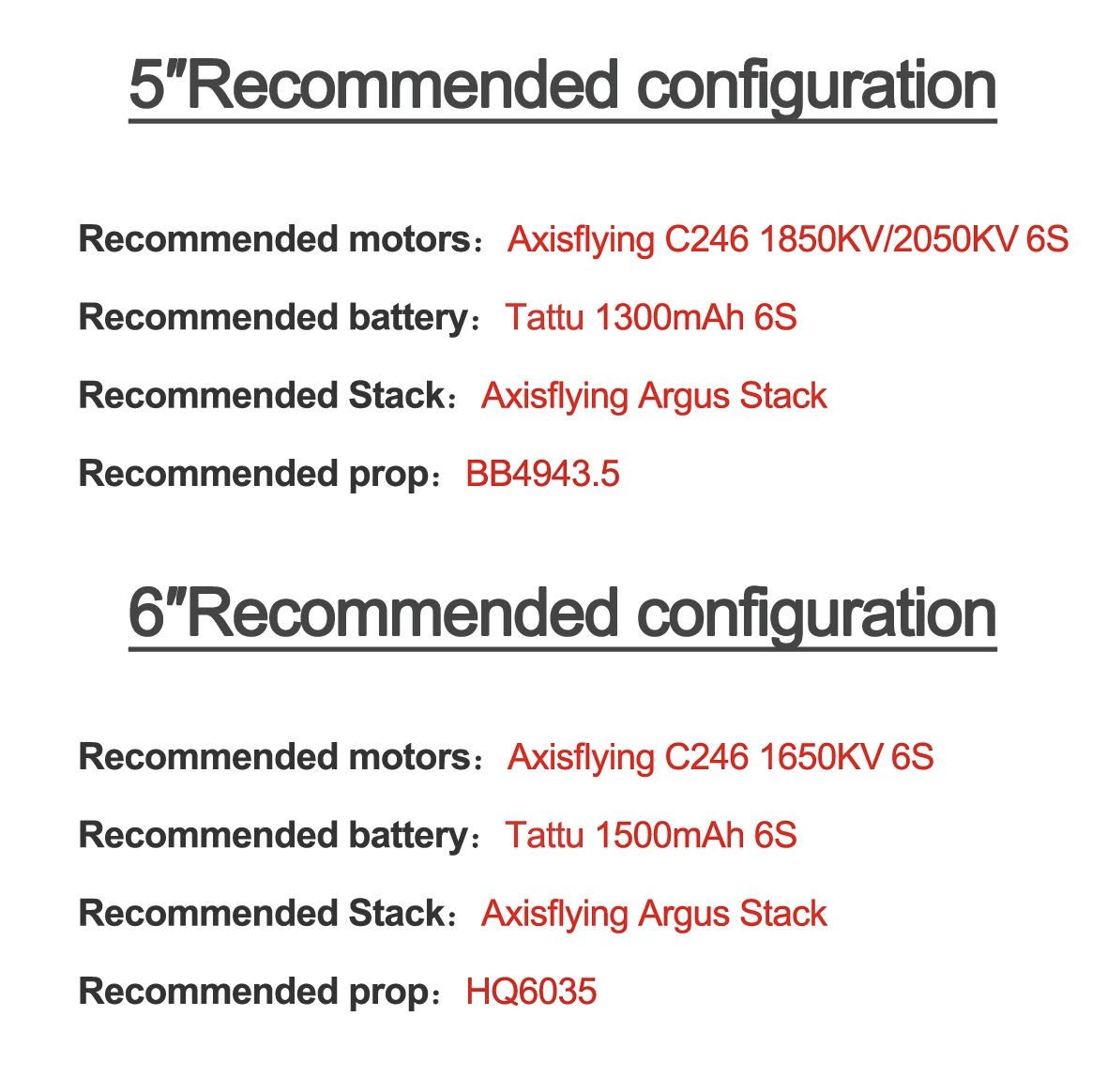The width and height of the screenshot is (1107, 1092).
Task: Select Axisflying C246 1850KV/2050KV 6S motor text
Action: point(788,240)
